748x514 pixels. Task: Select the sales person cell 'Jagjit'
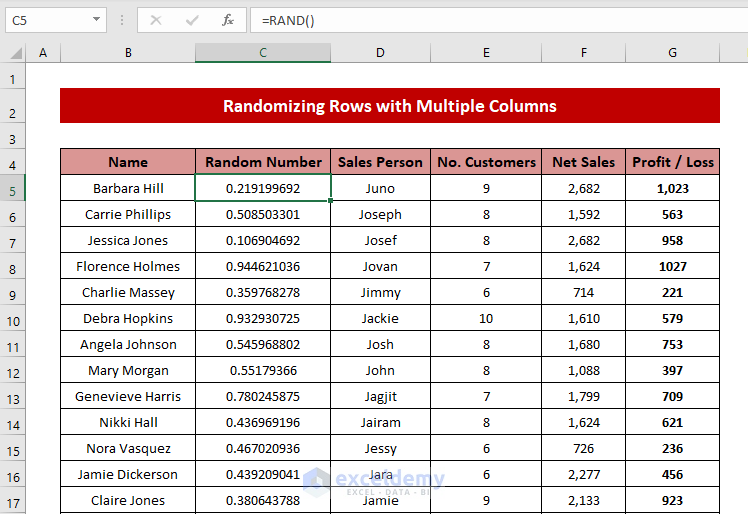coord(380,396)
